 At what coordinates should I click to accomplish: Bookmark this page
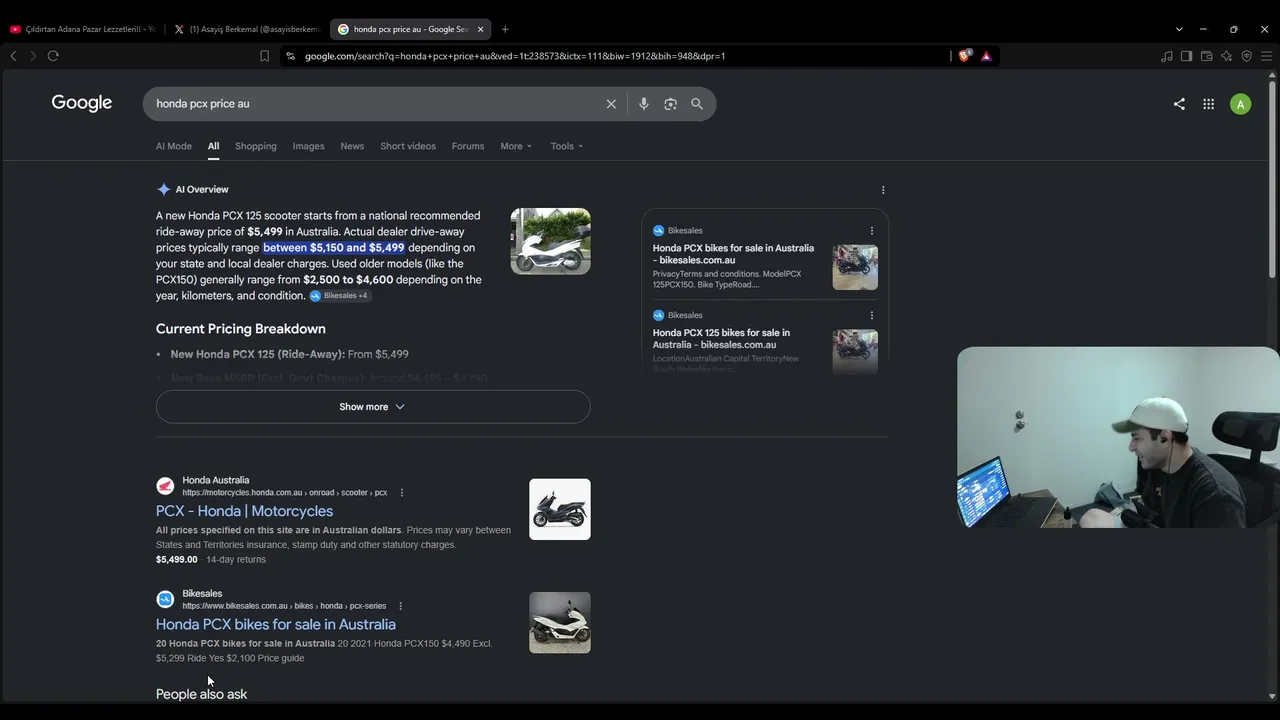point(264,56)
